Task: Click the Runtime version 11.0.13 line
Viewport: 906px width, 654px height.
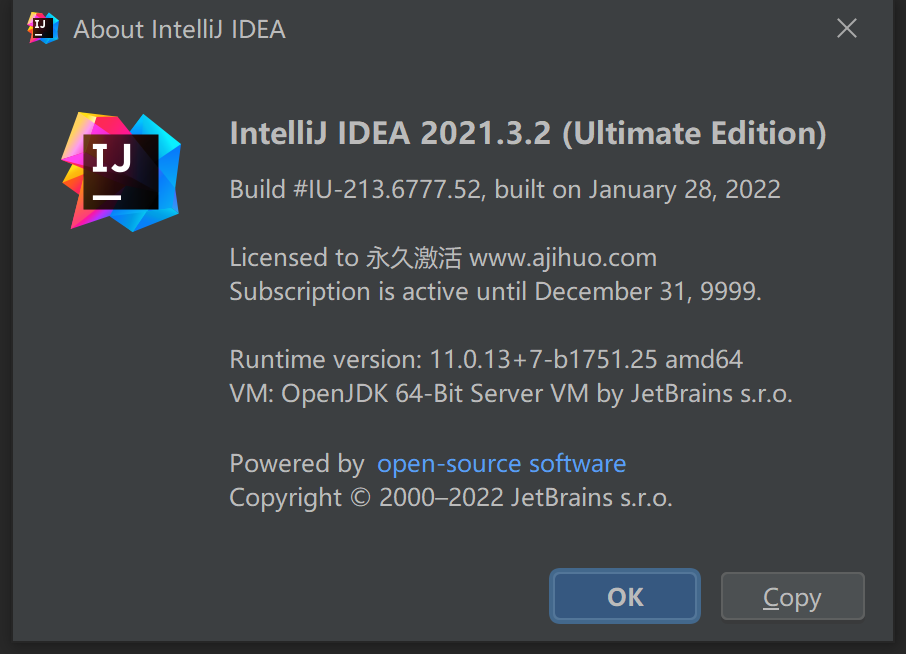Action: pos(486,359)
